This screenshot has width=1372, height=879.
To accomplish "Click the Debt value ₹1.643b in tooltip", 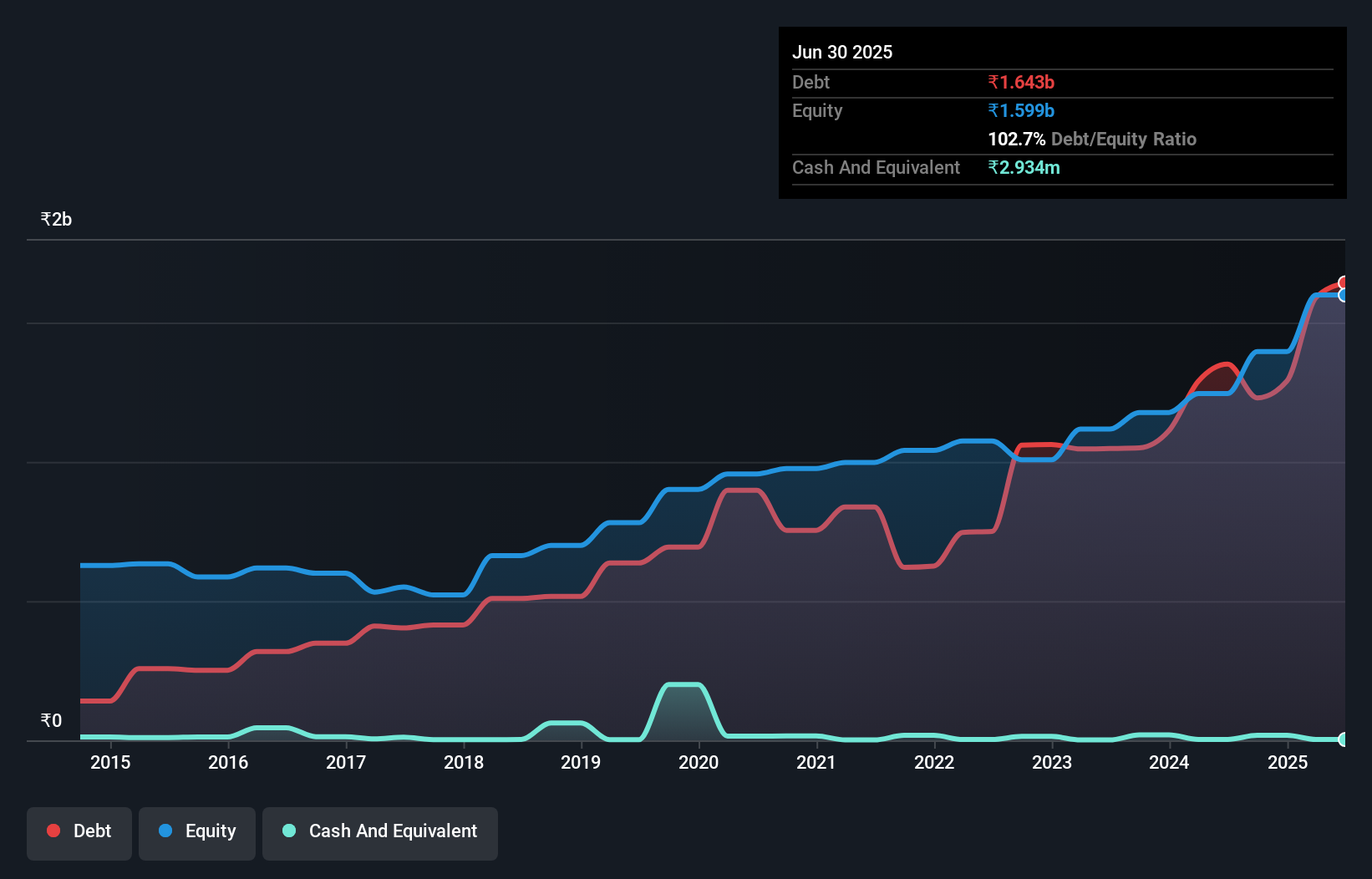I will [x=1021, y=82].
